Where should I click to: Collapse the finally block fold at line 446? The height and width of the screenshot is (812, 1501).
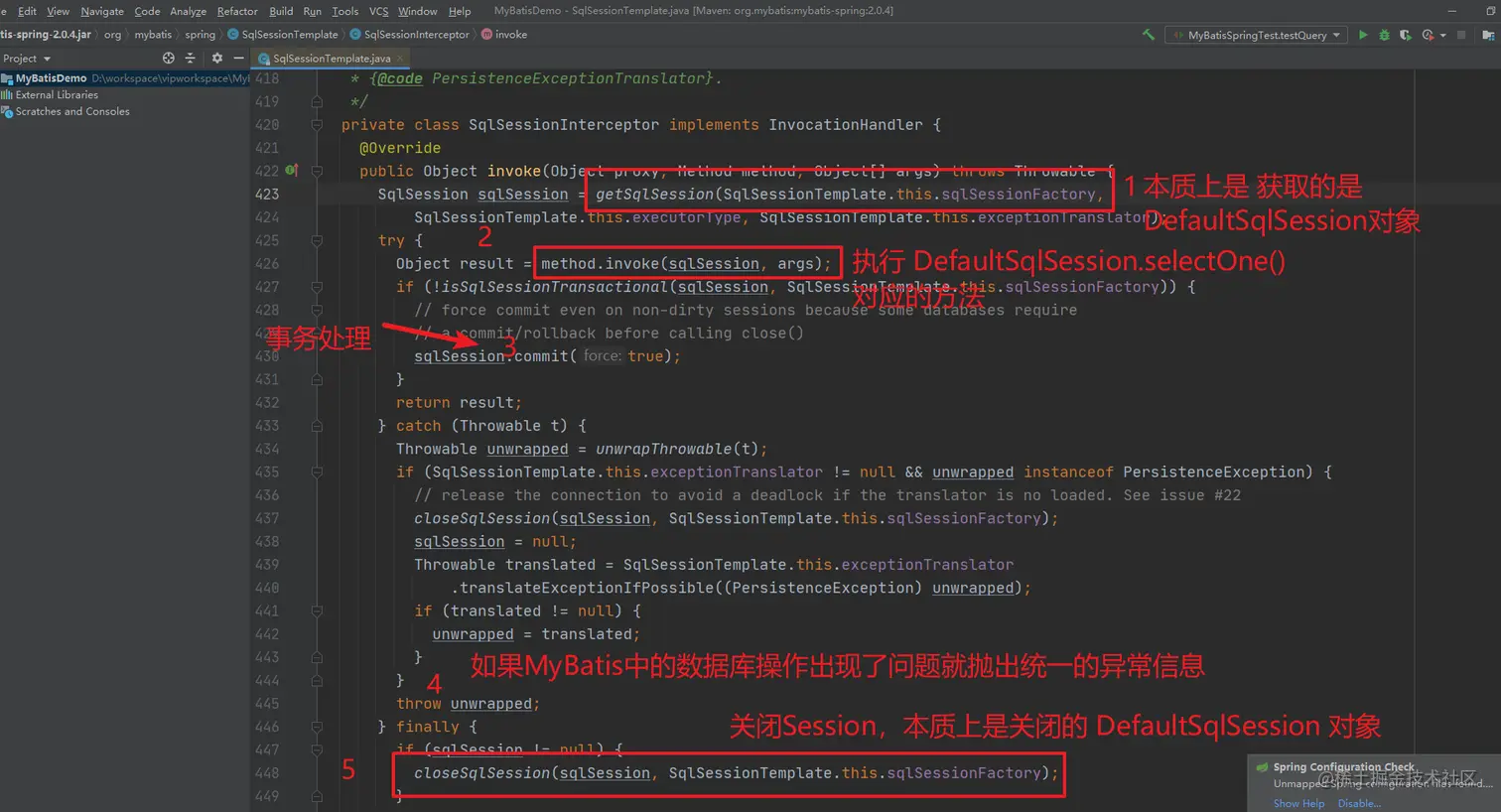(x=317, y=727)
